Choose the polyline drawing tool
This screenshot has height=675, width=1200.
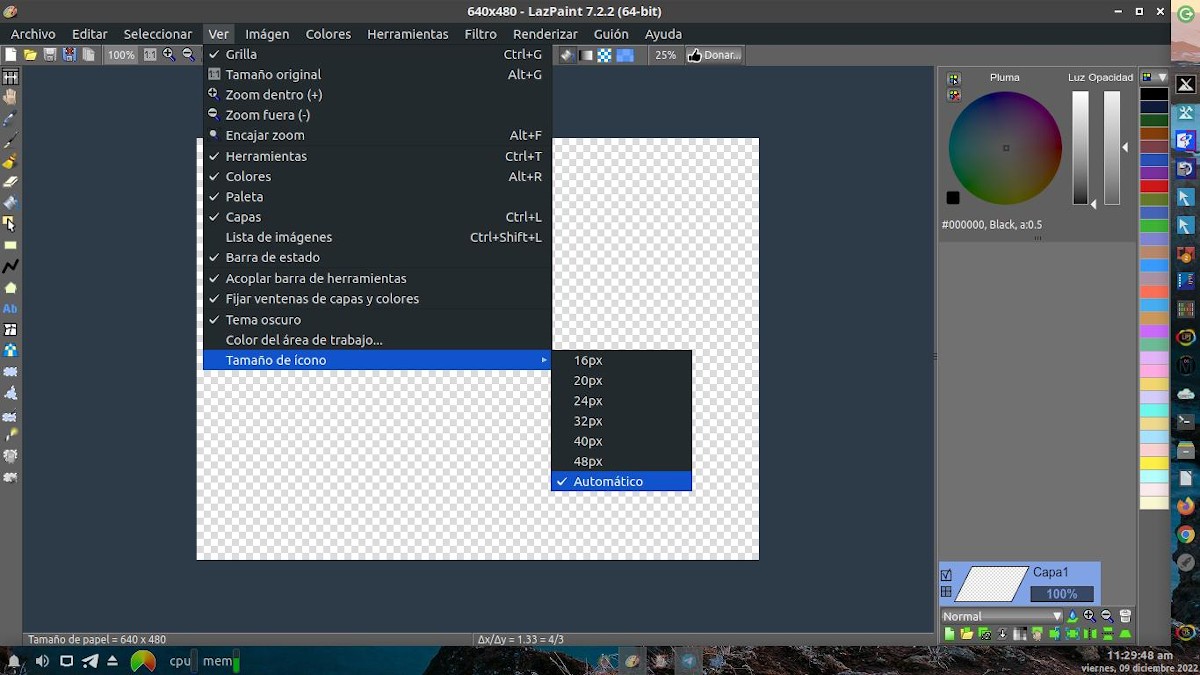click(10, 266)
